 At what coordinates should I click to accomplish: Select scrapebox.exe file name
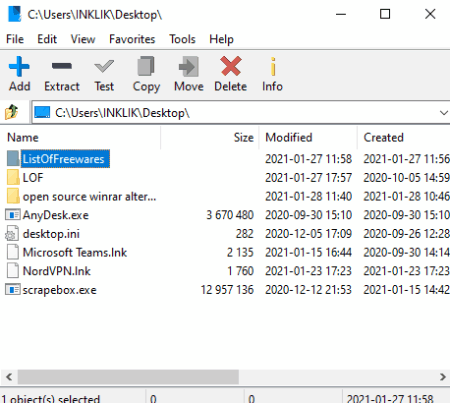60,290
